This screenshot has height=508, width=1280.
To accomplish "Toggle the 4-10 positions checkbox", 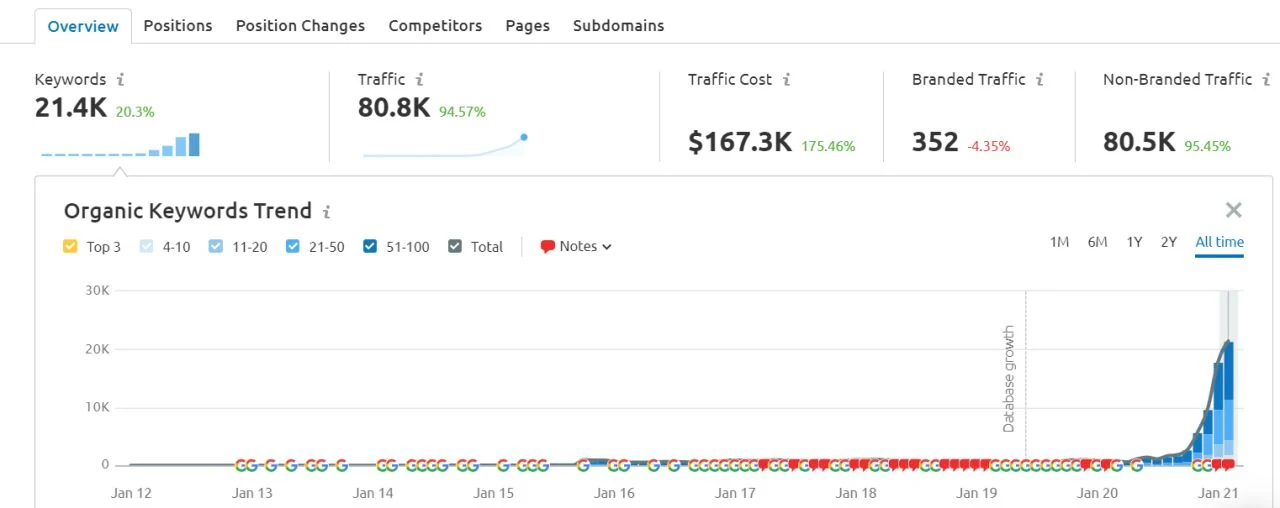I will [146, 246].
